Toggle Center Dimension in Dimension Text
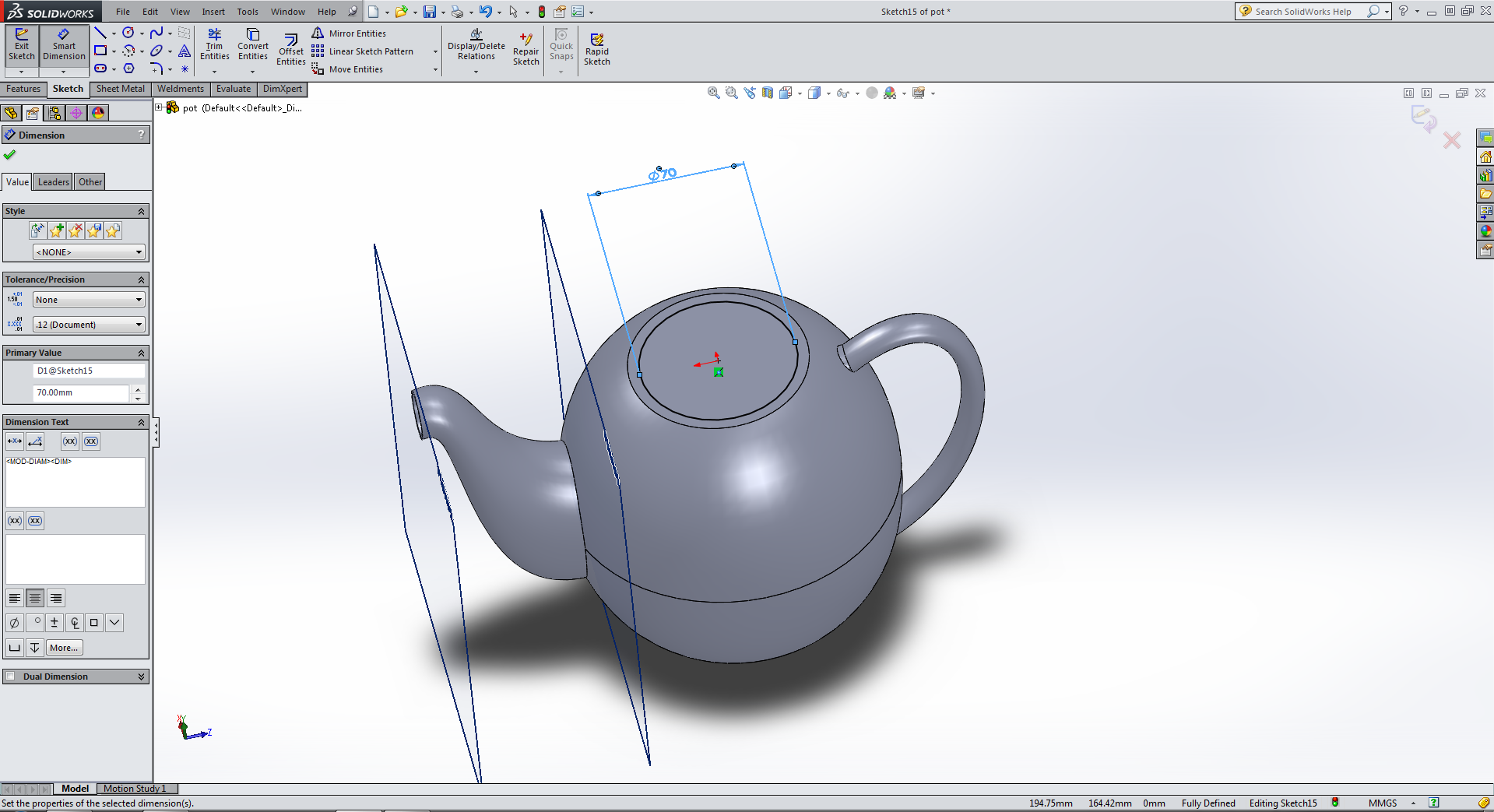Screen dimensions: 1494x812 15,441
